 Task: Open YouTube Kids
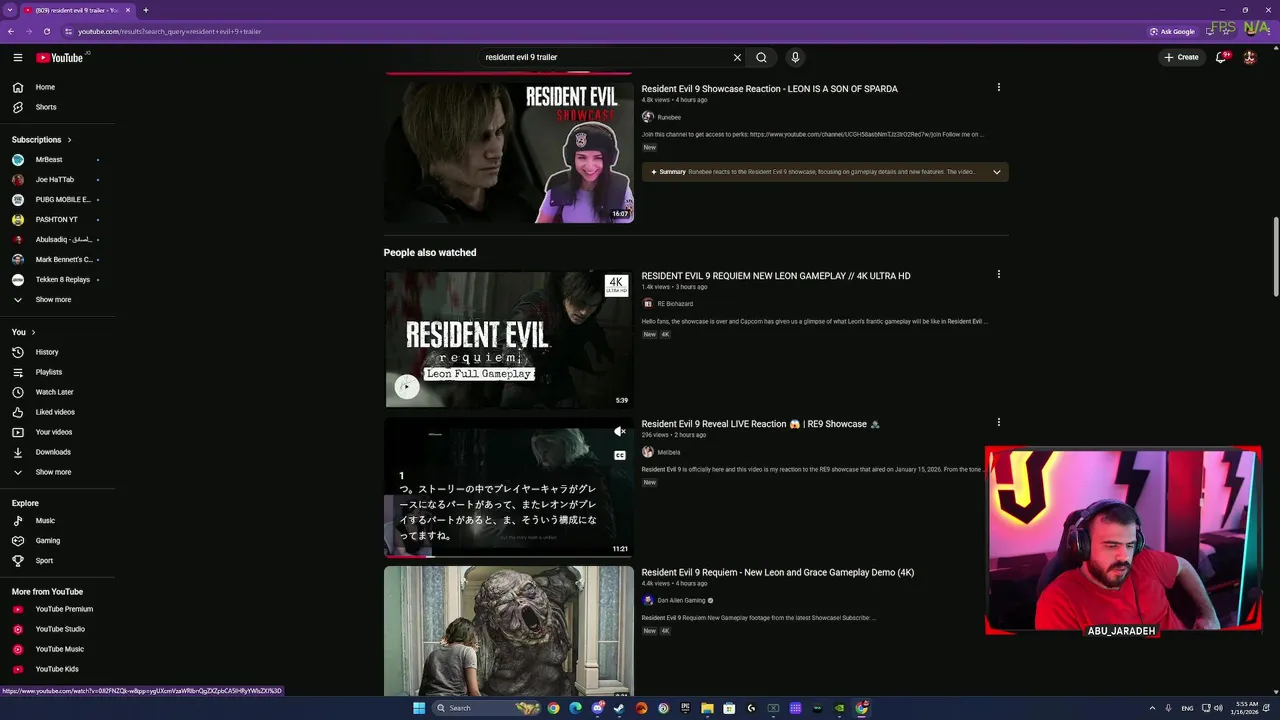57,669
